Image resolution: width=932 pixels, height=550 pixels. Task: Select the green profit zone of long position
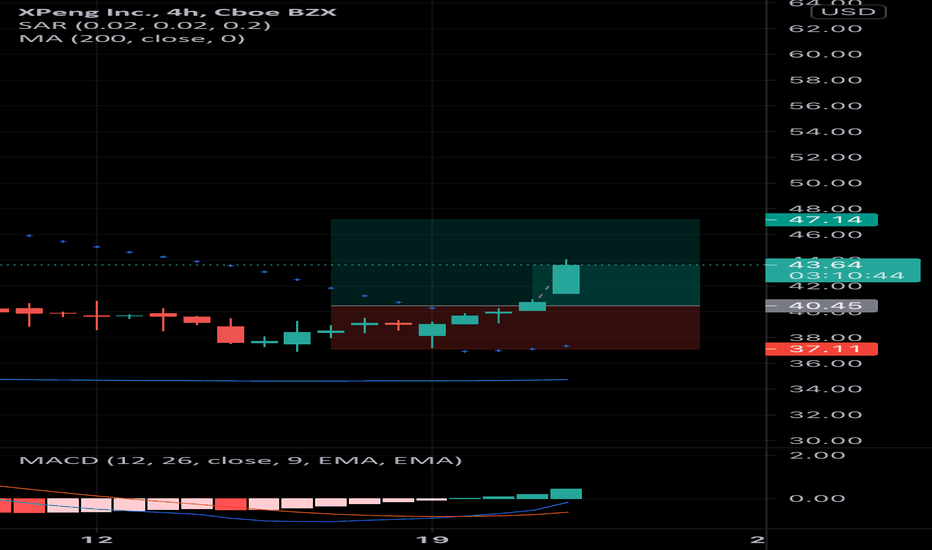(x=515, y=262)
